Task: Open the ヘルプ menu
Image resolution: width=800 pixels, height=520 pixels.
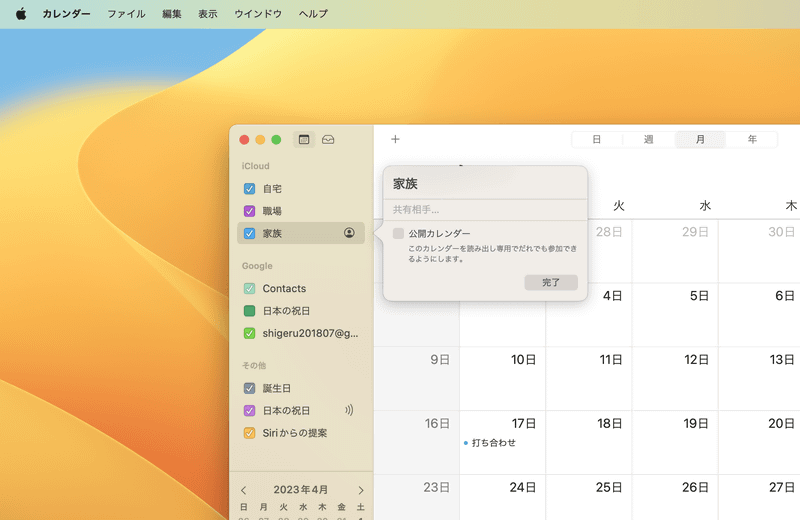Action: pyautogui.click(x=313, y=14)
